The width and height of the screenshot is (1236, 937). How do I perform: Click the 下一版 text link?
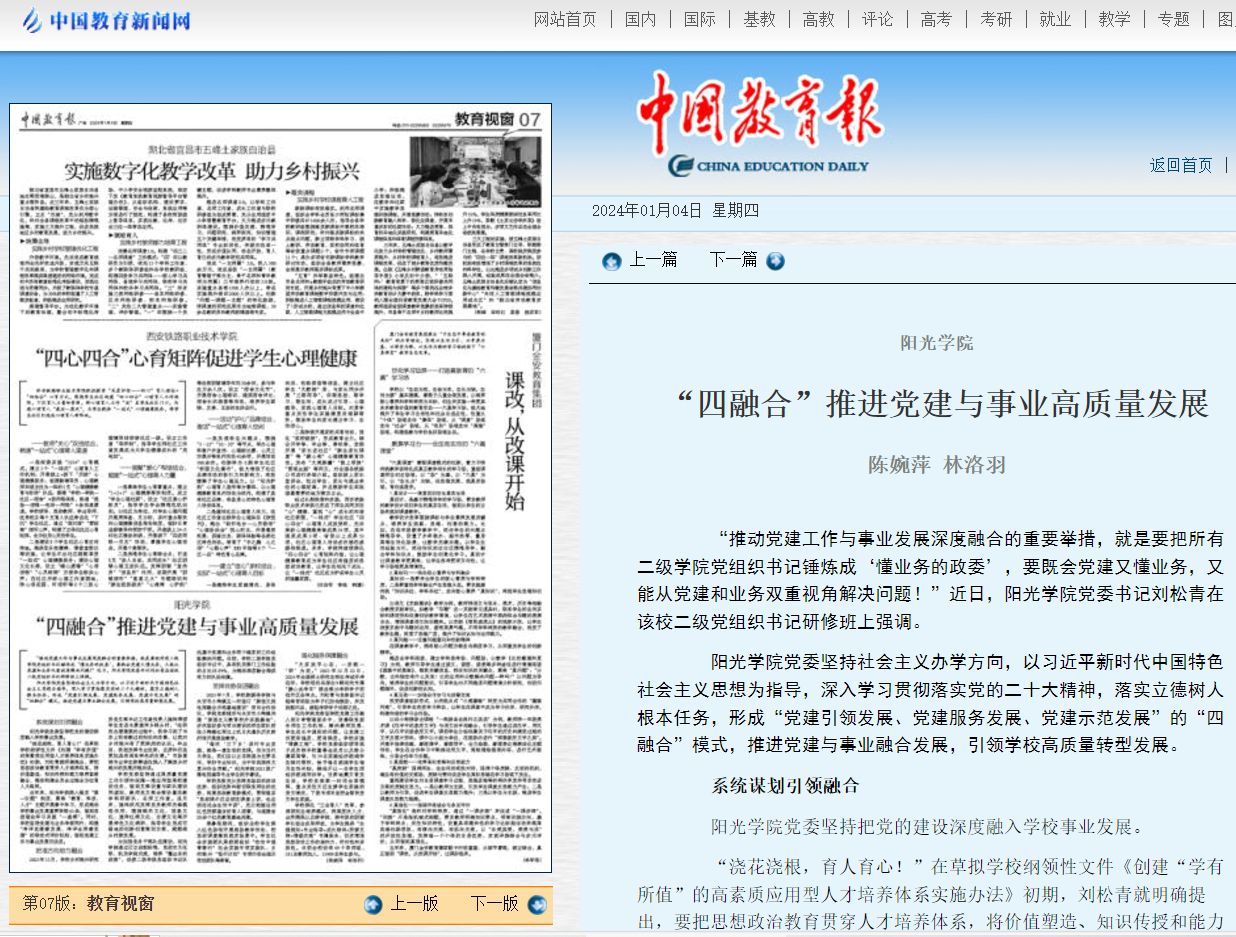(494, 904)
